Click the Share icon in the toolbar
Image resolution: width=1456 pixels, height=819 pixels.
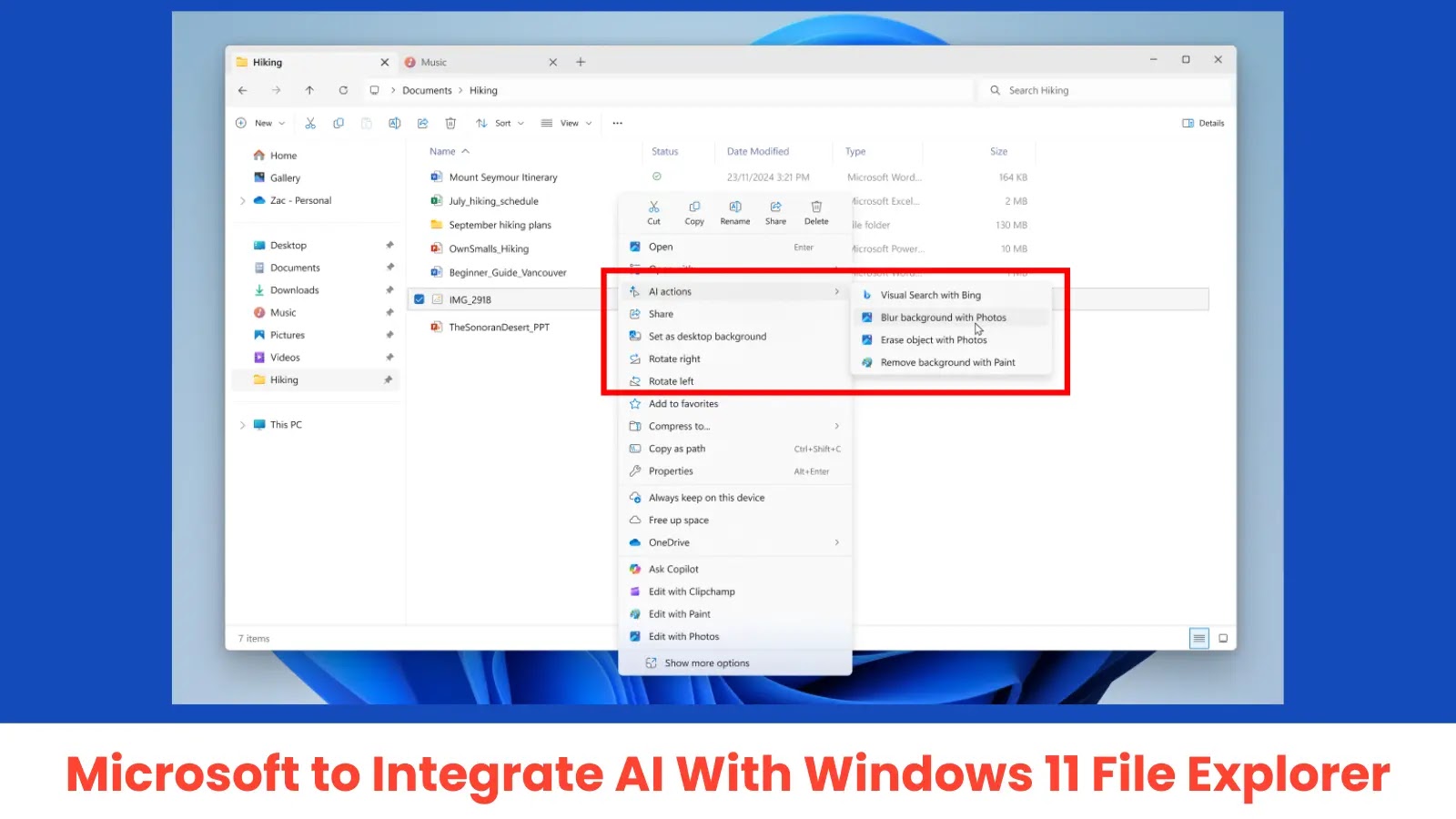coord(422,123)
